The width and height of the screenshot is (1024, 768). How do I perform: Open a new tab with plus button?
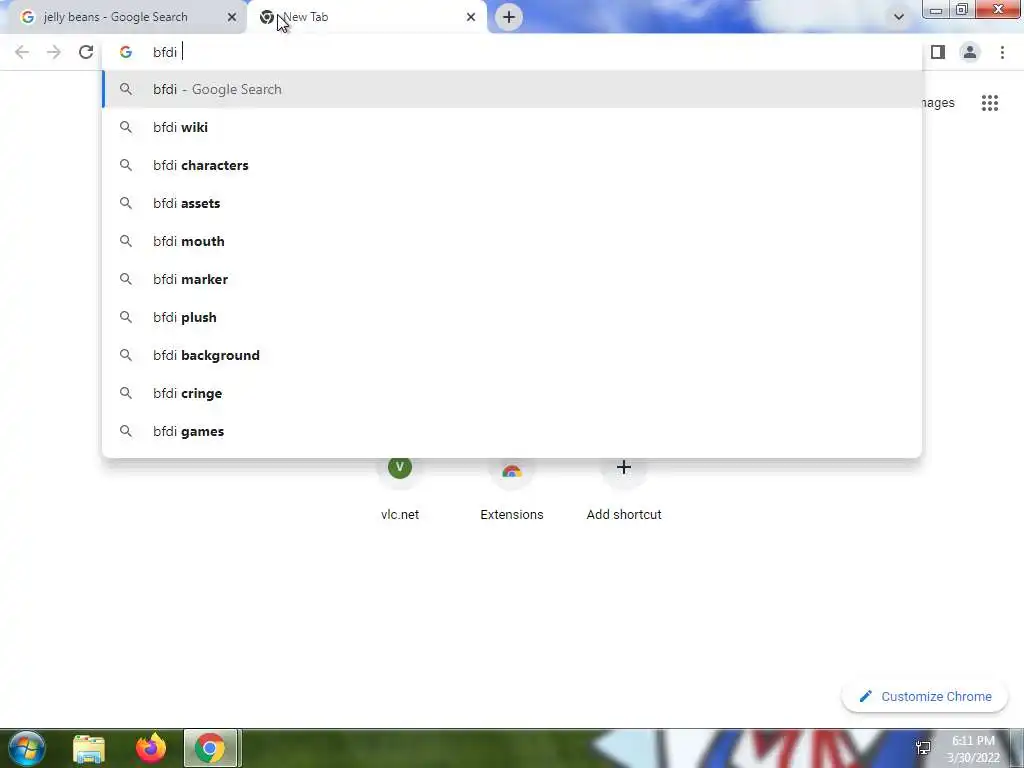click(x=509, y=17)
